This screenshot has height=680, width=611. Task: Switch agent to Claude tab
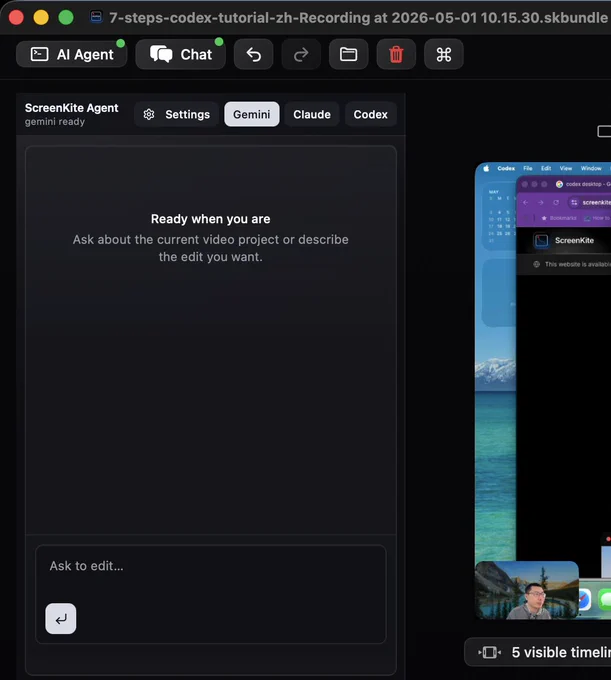tap(312, 114)
